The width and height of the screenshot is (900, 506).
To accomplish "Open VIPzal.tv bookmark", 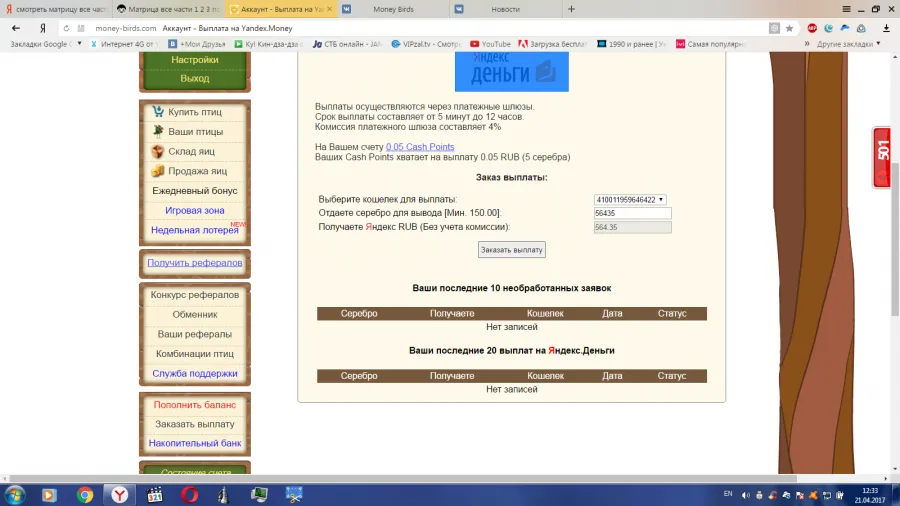I will [x=426, y=44].
